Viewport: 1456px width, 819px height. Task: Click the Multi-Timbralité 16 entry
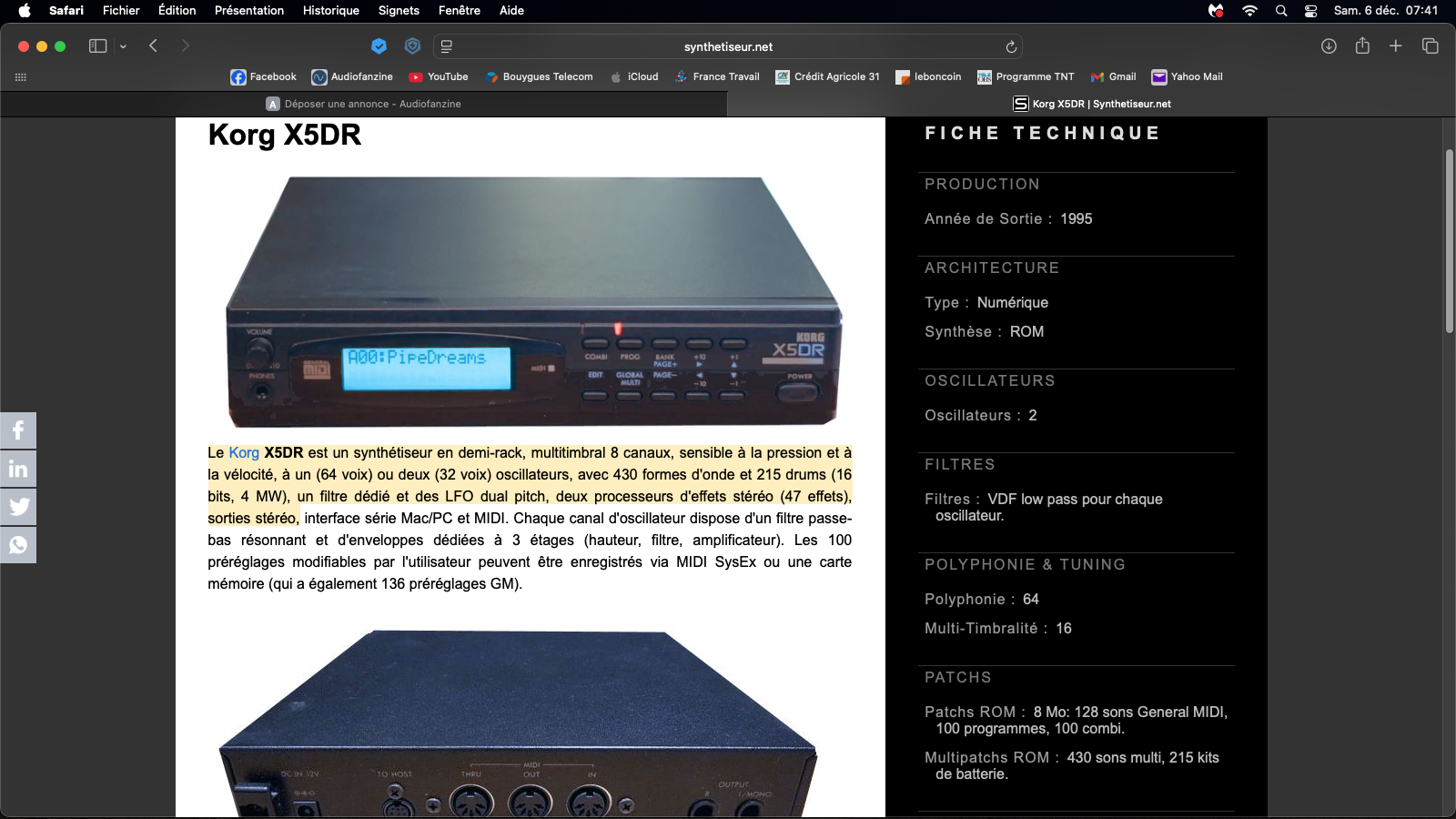[x=998, y=629]
